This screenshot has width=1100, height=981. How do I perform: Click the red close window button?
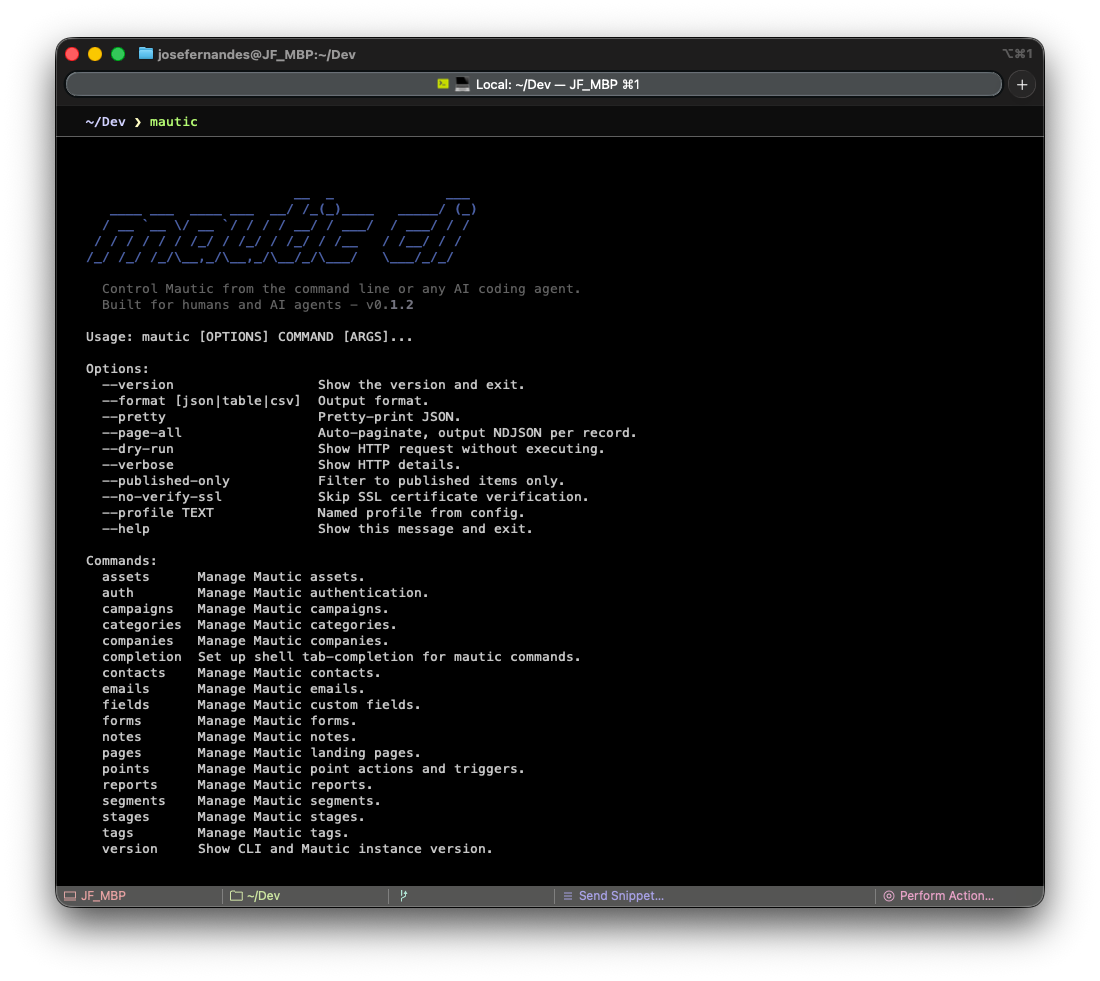tap(72, 54)
